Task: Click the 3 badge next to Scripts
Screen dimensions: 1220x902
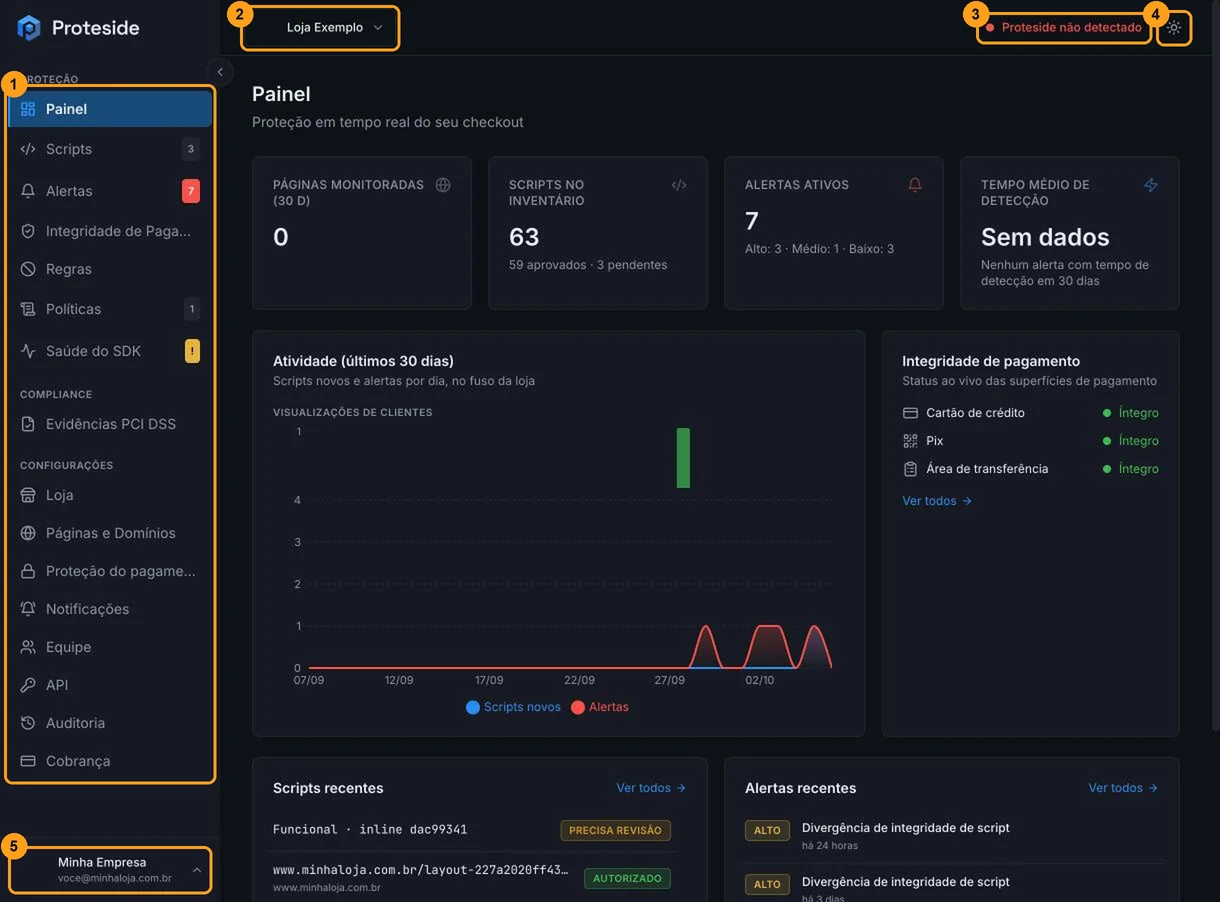Action: [191, 149]
